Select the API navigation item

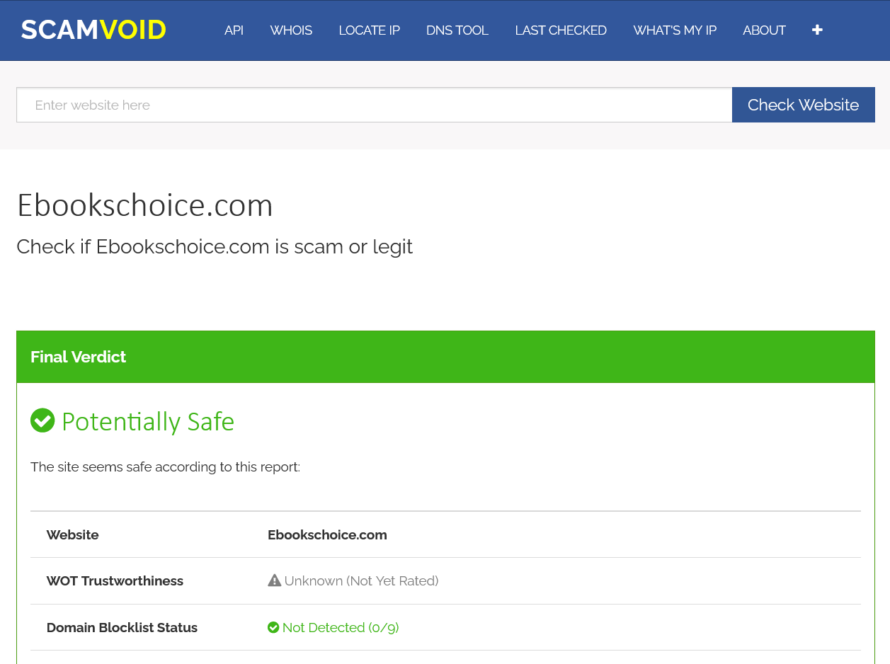tap(234, 30)
